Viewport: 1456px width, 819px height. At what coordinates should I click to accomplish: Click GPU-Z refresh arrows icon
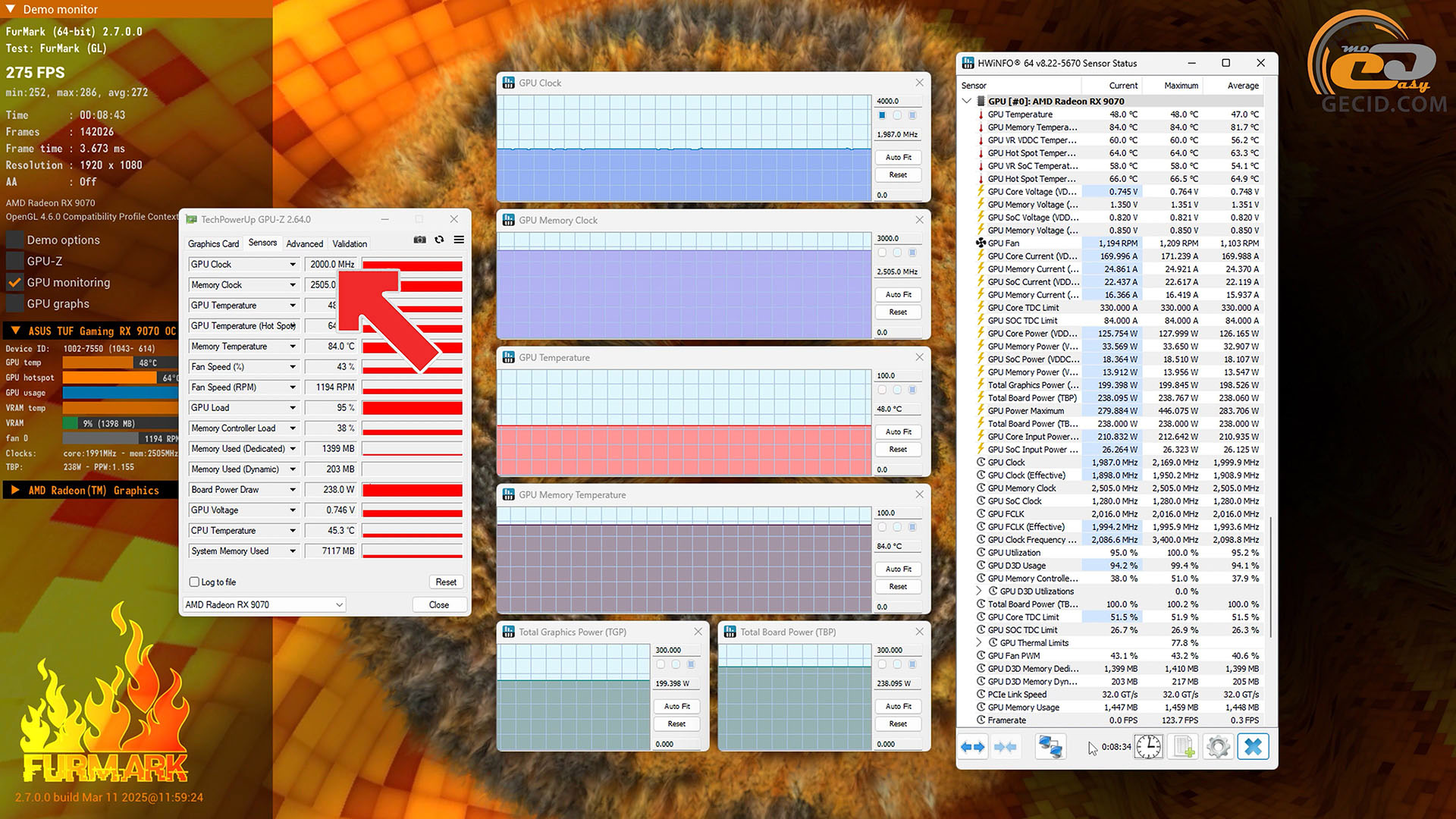tap(439, 240)
